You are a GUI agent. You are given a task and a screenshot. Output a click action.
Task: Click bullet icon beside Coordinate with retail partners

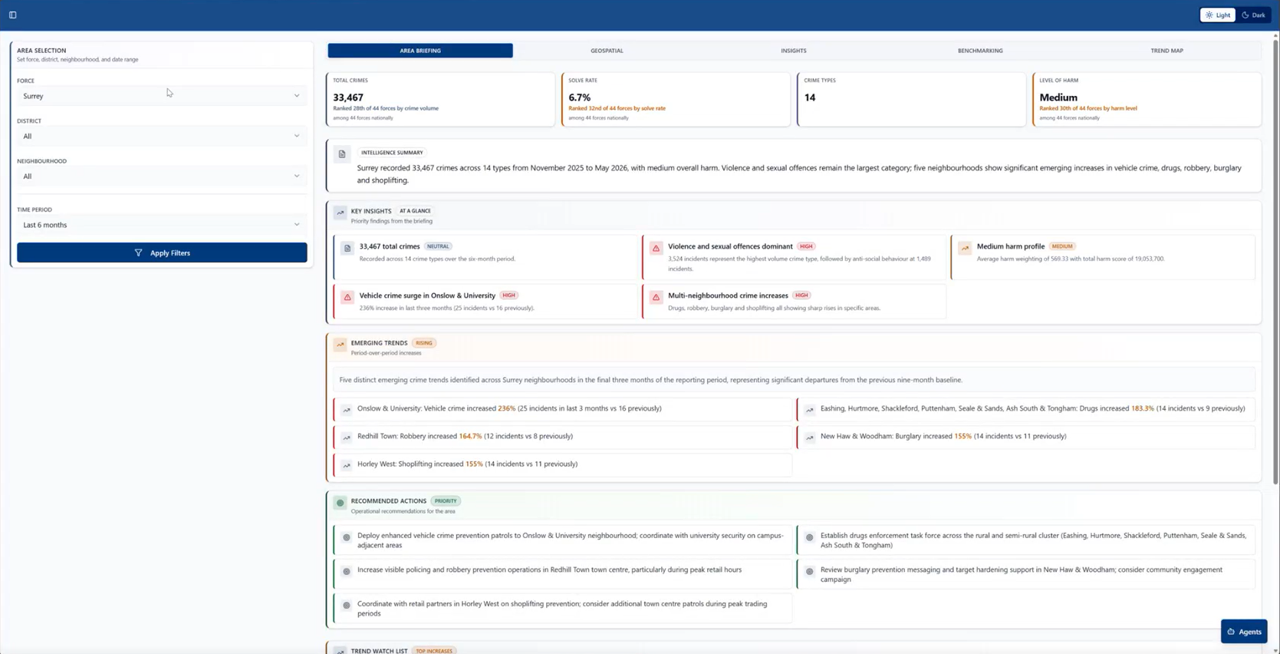pos(347,605)
